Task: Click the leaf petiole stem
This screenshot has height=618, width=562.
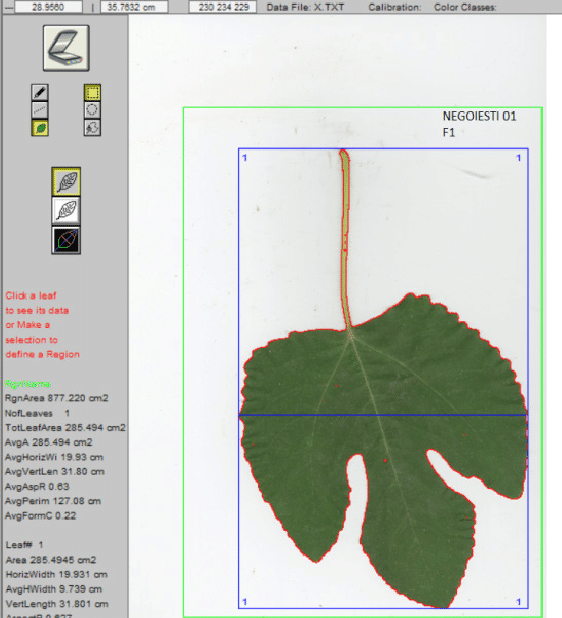Action: (344, 236)
